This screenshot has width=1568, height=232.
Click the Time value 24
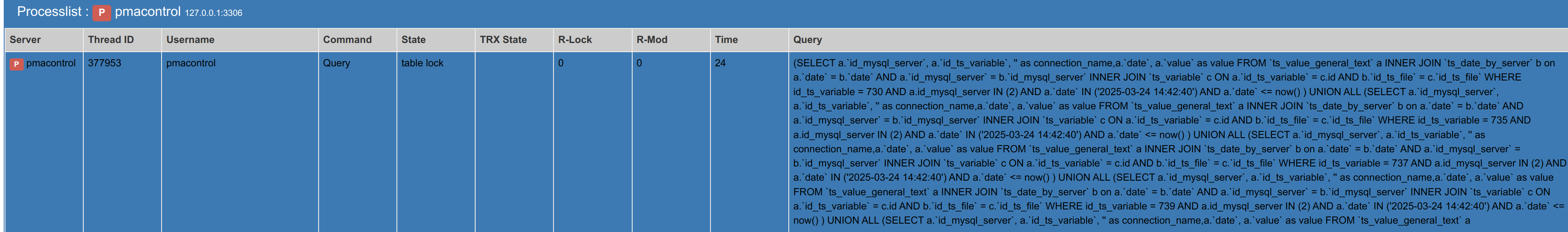tap(720, 63)
